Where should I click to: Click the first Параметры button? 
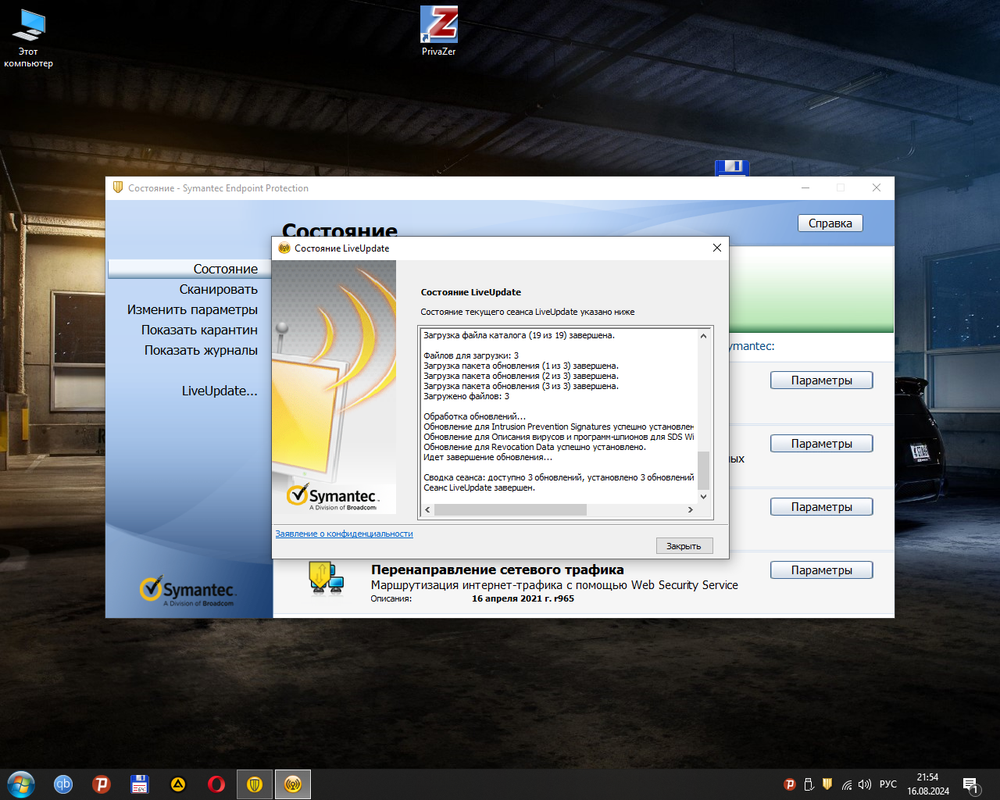click(821, 380)
